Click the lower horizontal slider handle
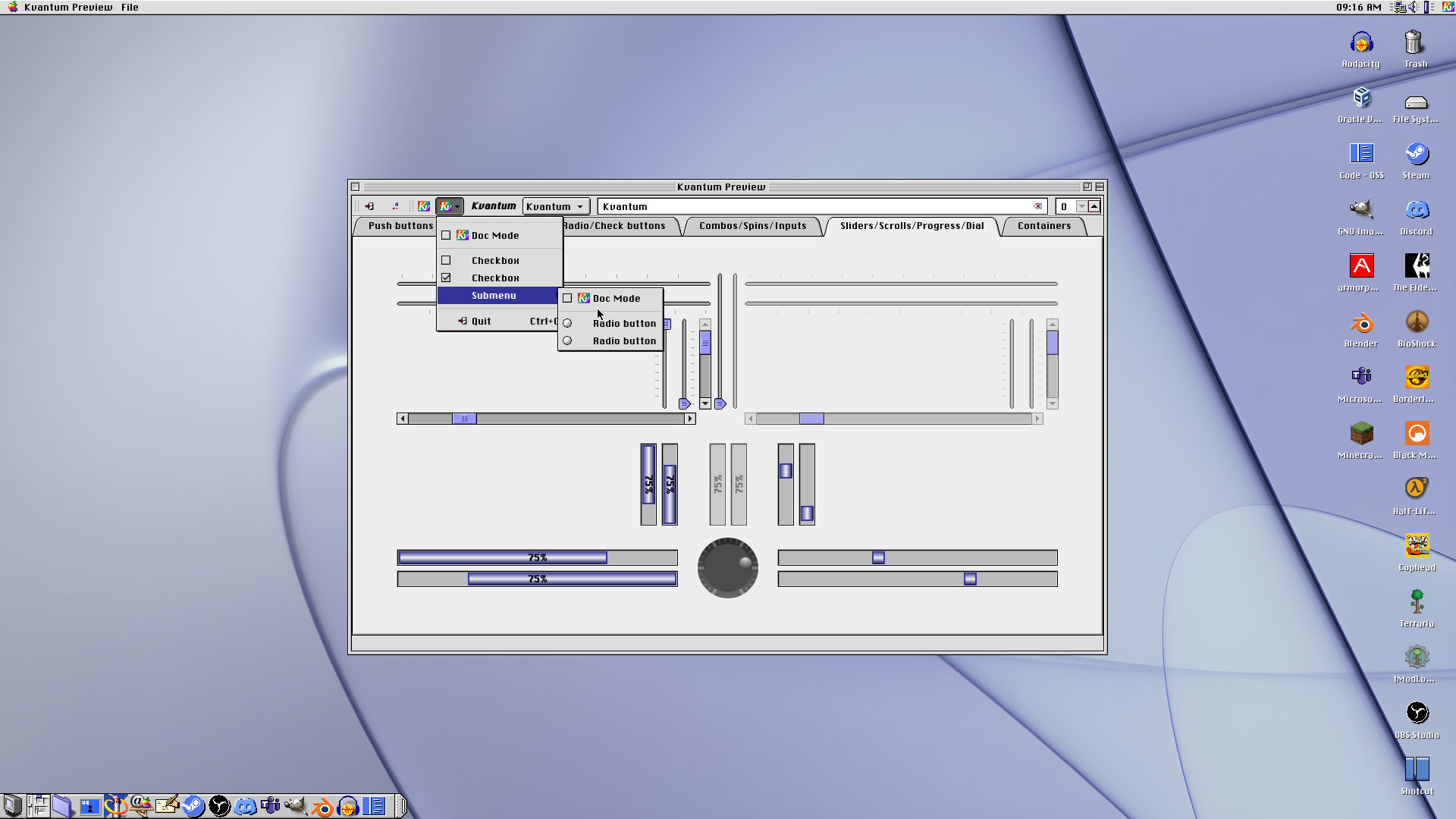The height and width of the screenshot is (819, 1456). click(970, 579)
